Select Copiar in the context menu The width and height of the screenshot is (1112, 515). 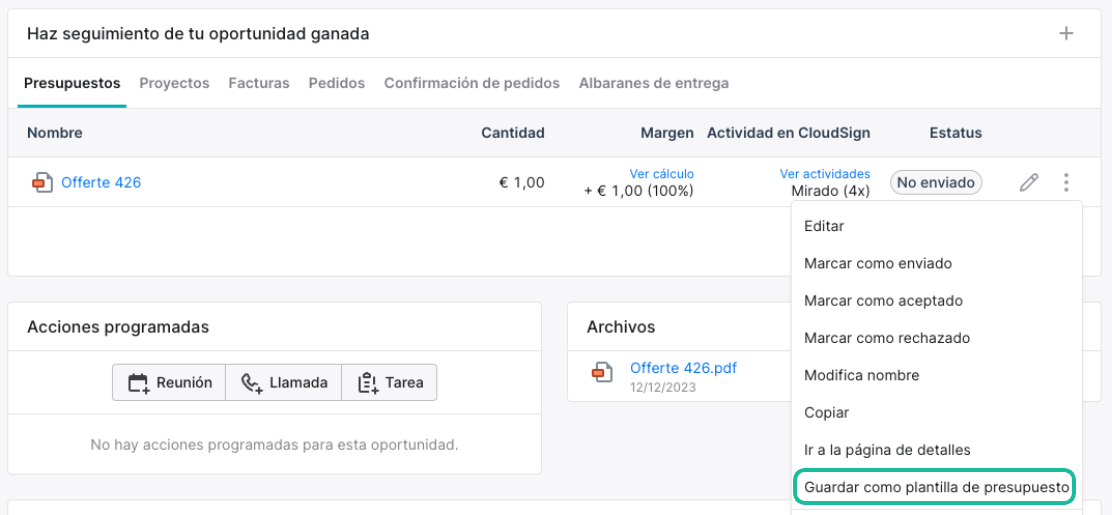coord(827,412)
